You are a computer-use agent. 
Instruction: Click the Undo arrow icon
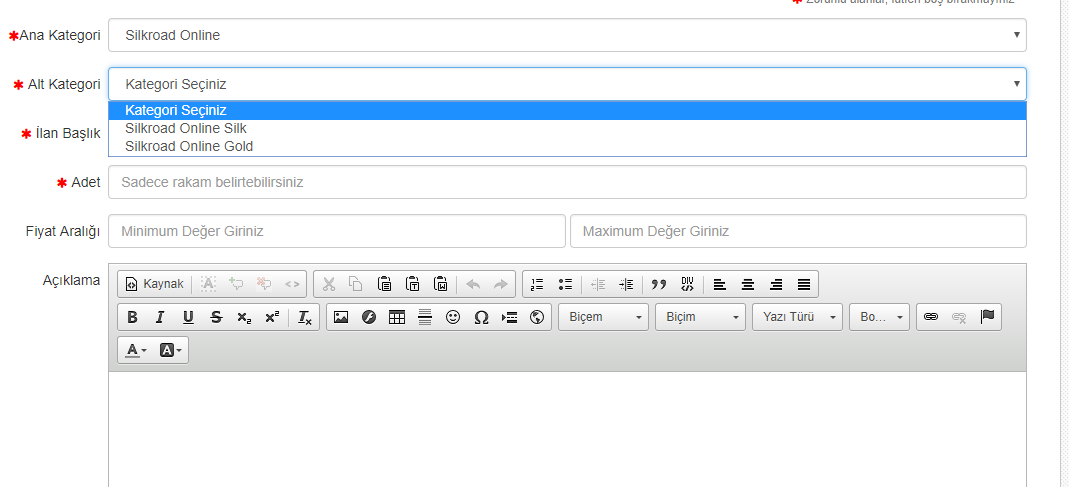coord(473,284)
